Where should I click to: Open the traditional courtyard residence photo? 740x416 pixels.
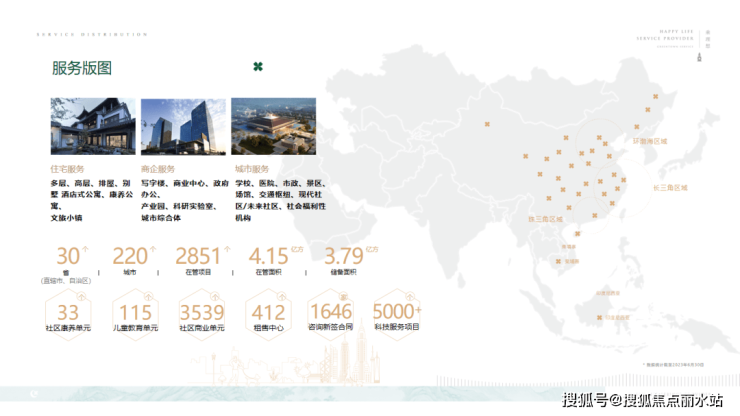(x=93, y=126)
